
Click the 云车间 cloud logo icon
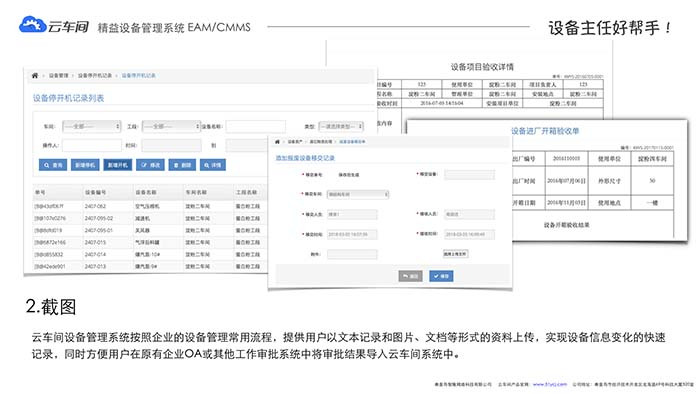[x=32, y=25]
